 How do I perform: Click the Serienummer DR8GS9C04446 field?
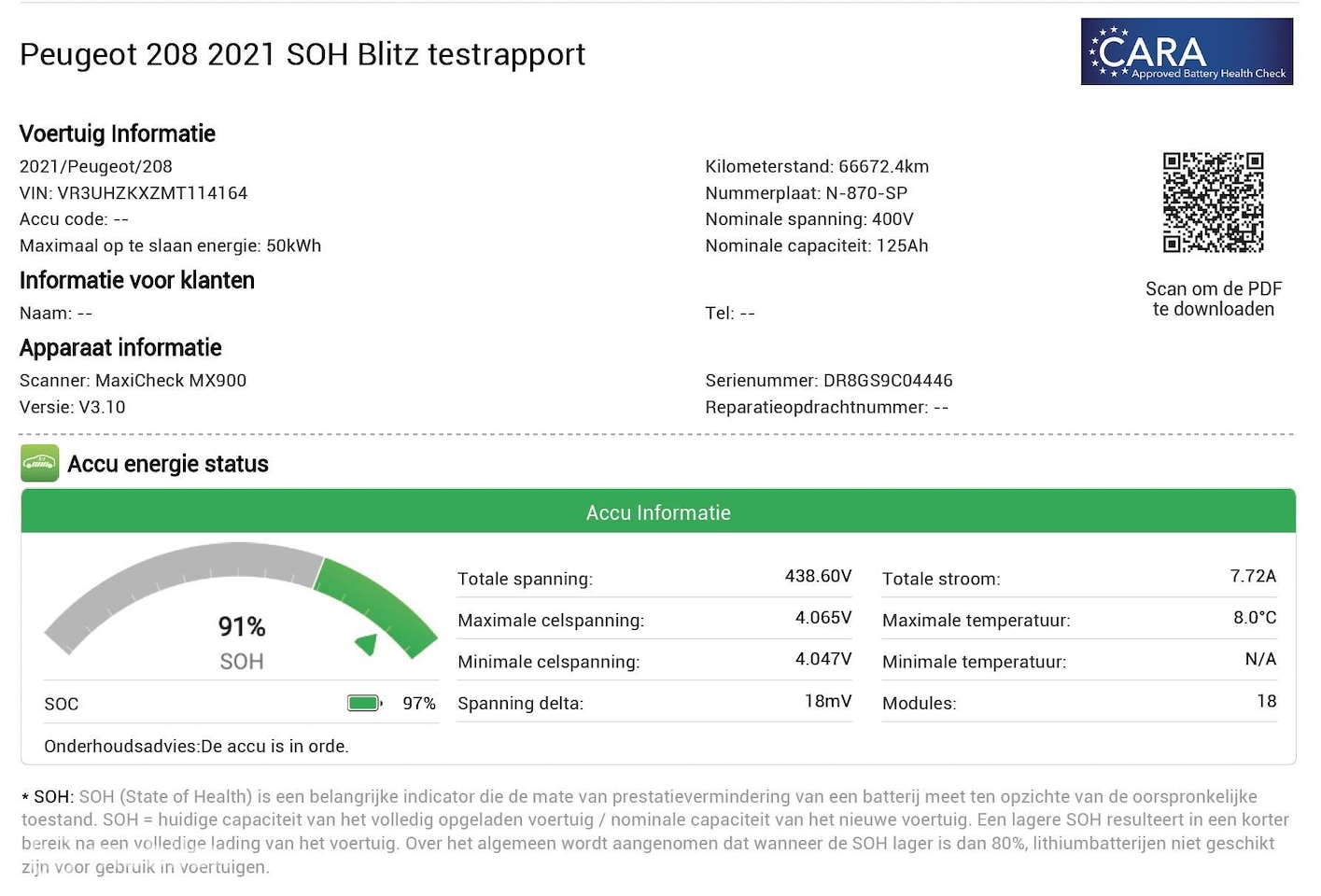[828, 381]
